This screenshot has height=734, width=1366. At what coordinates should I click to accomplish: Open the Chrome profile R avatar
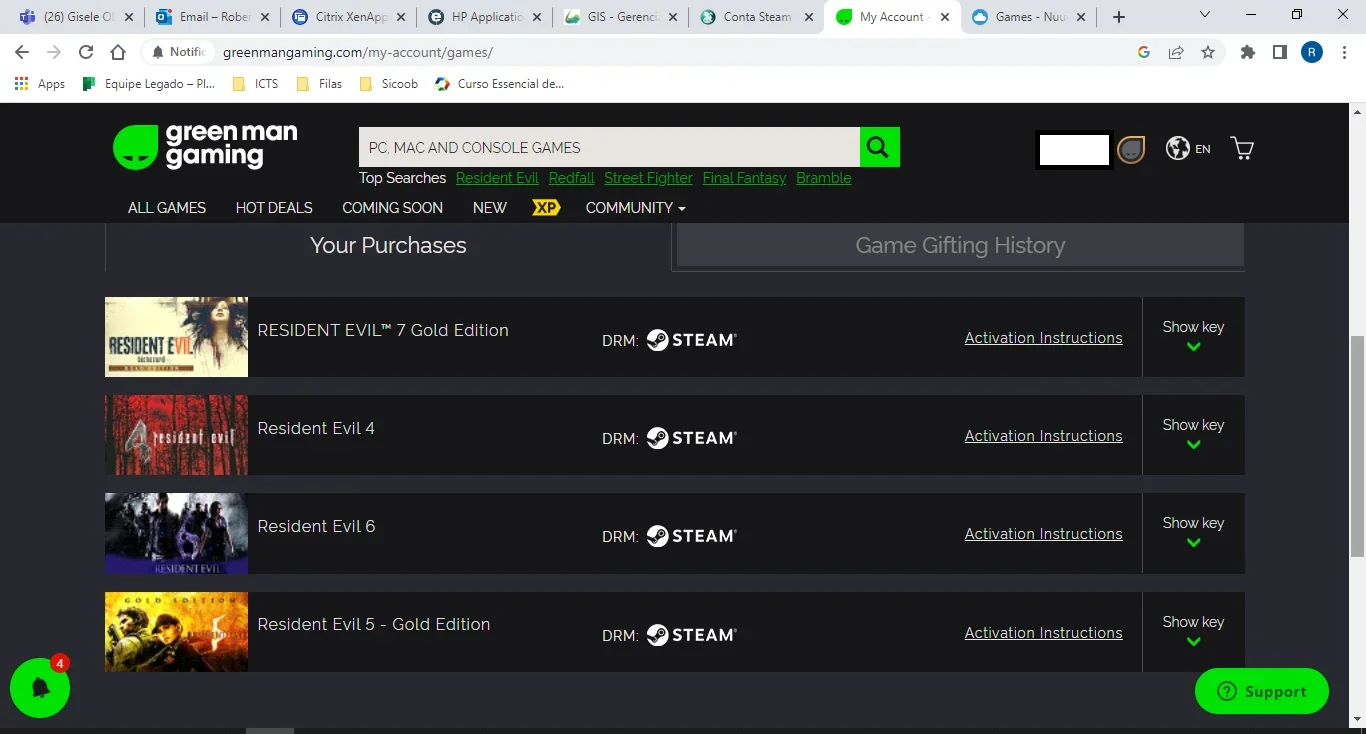(x=1312, y=52)
